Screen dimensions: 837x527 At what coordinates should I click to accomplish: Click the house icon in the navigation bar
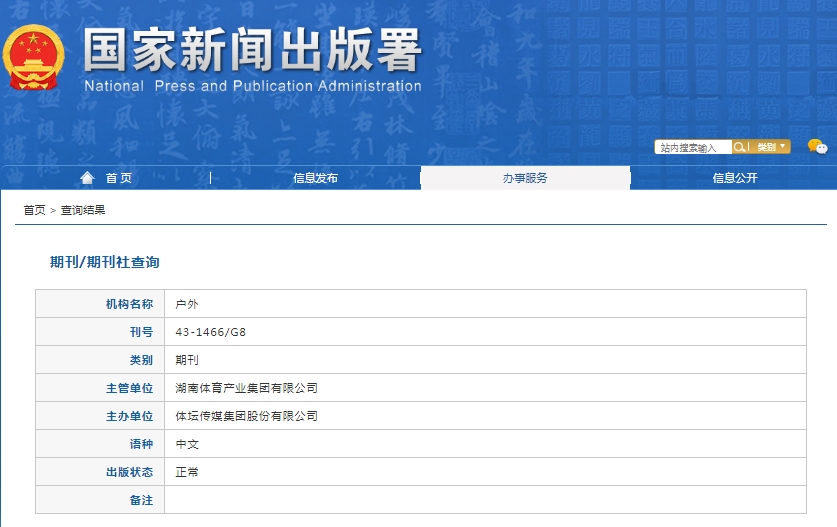[87, 178]
